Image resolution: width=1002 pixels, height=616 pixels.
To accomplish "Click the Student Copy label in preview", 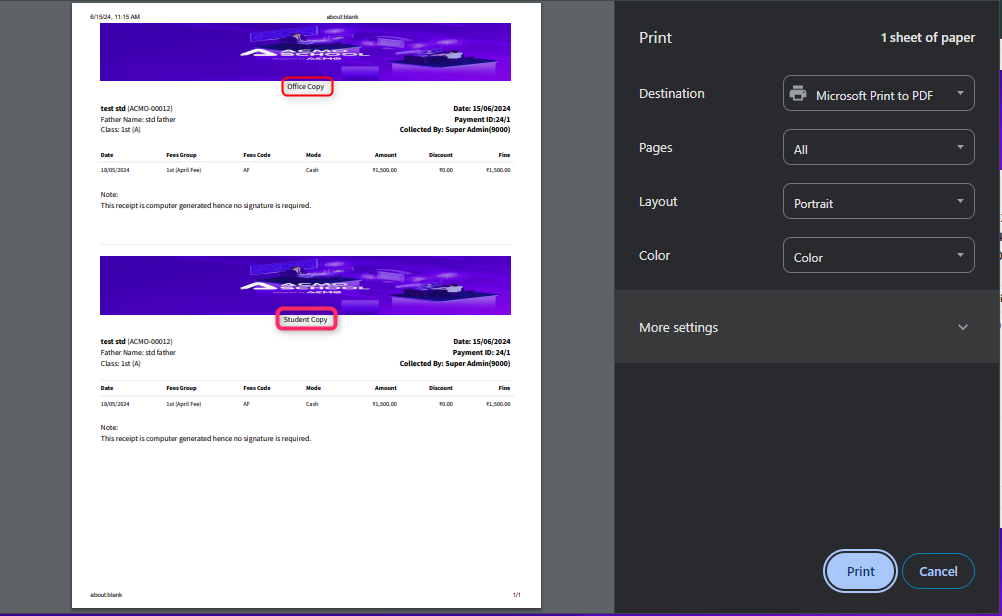I will tap(306, 320).
